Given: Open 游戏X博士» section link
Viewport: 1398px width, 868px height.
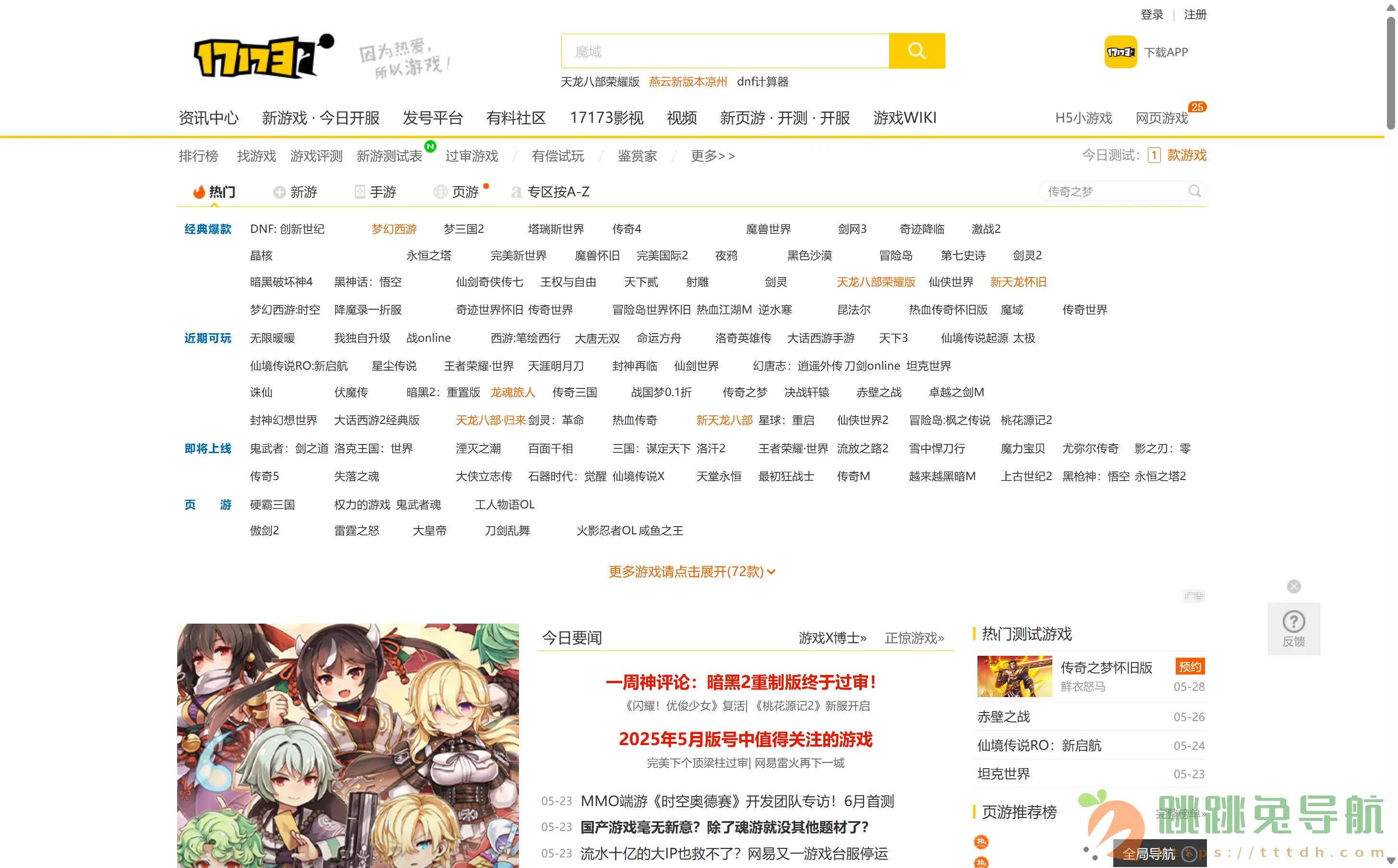Looking at the screenshot, I should (x=832, y=638).
